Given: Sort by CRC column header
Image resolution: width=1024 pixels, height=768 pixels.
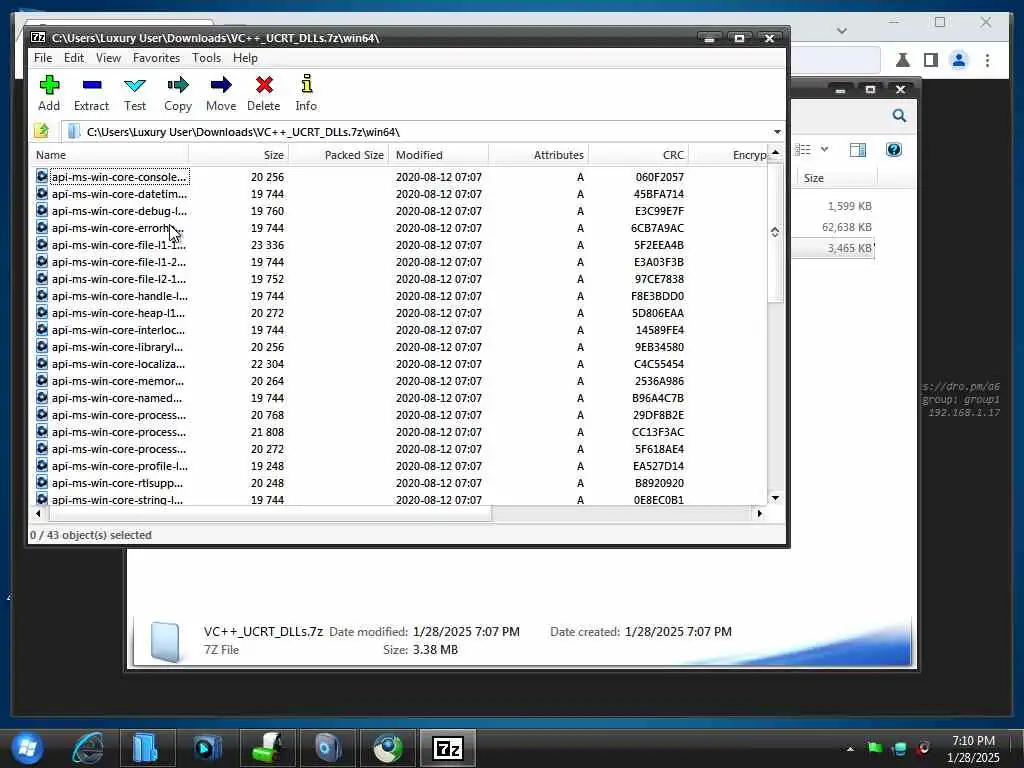Looking at the screenshot, I should [x=639, y=155].
